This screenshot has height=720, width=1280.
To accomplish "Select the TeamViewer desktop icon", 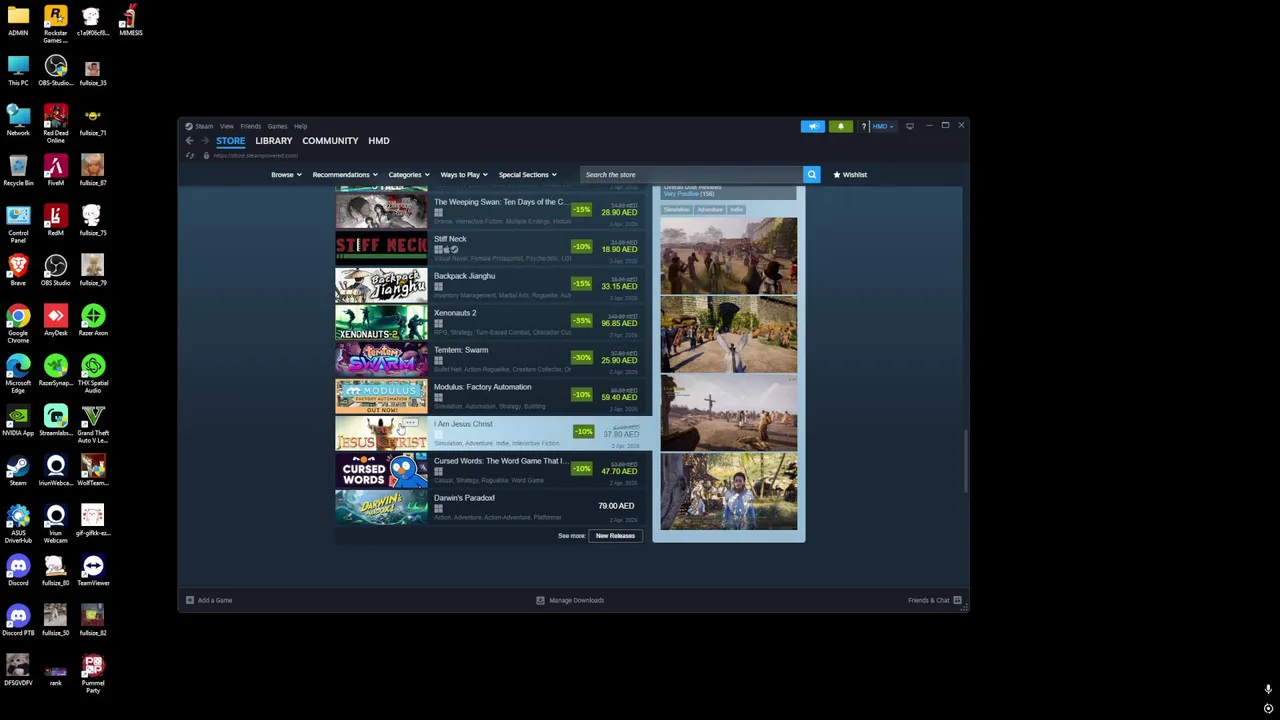I will tap(93, 571).
